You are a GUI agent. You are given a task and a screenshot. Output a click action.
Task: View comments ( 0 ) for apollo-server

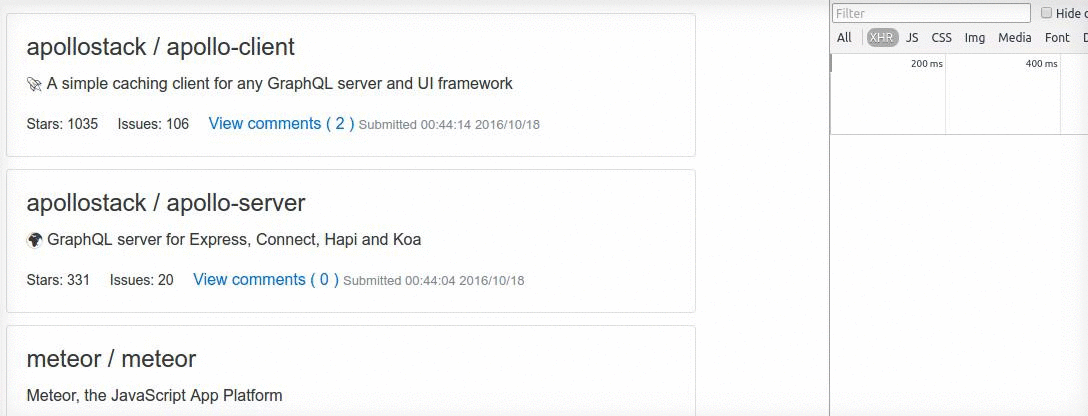[266, 280]
